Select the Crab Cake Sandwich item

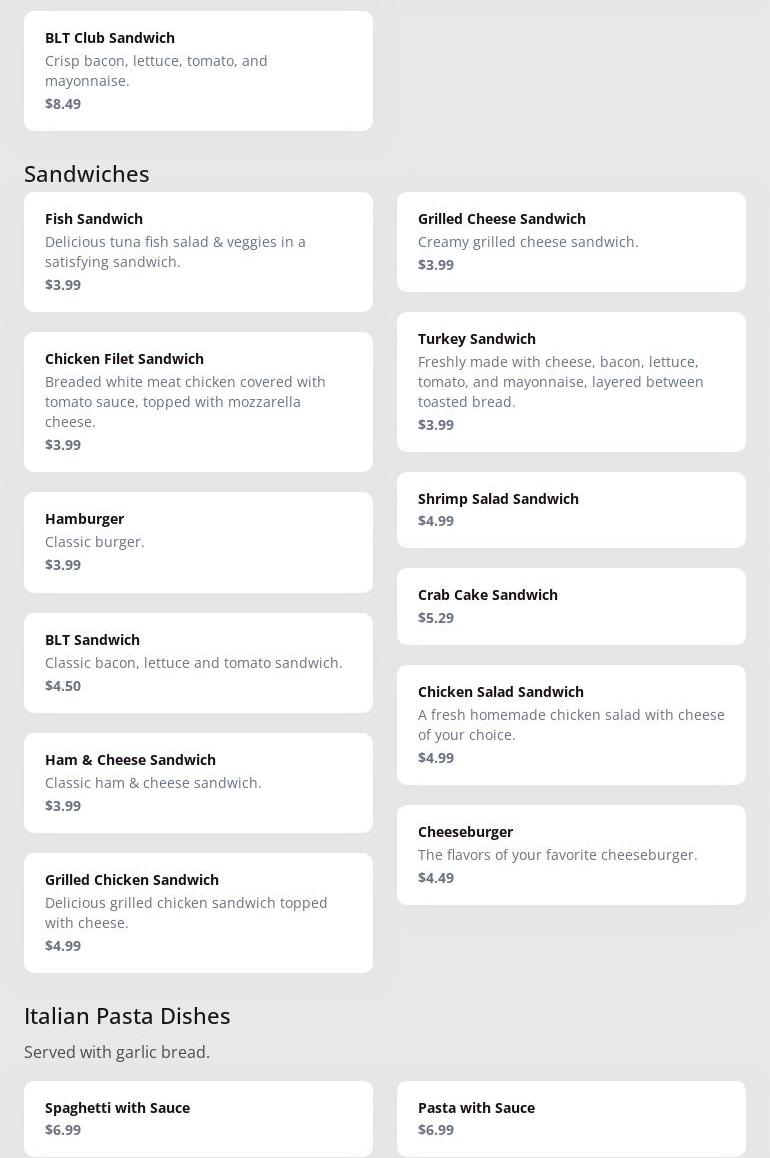[571, 606]
